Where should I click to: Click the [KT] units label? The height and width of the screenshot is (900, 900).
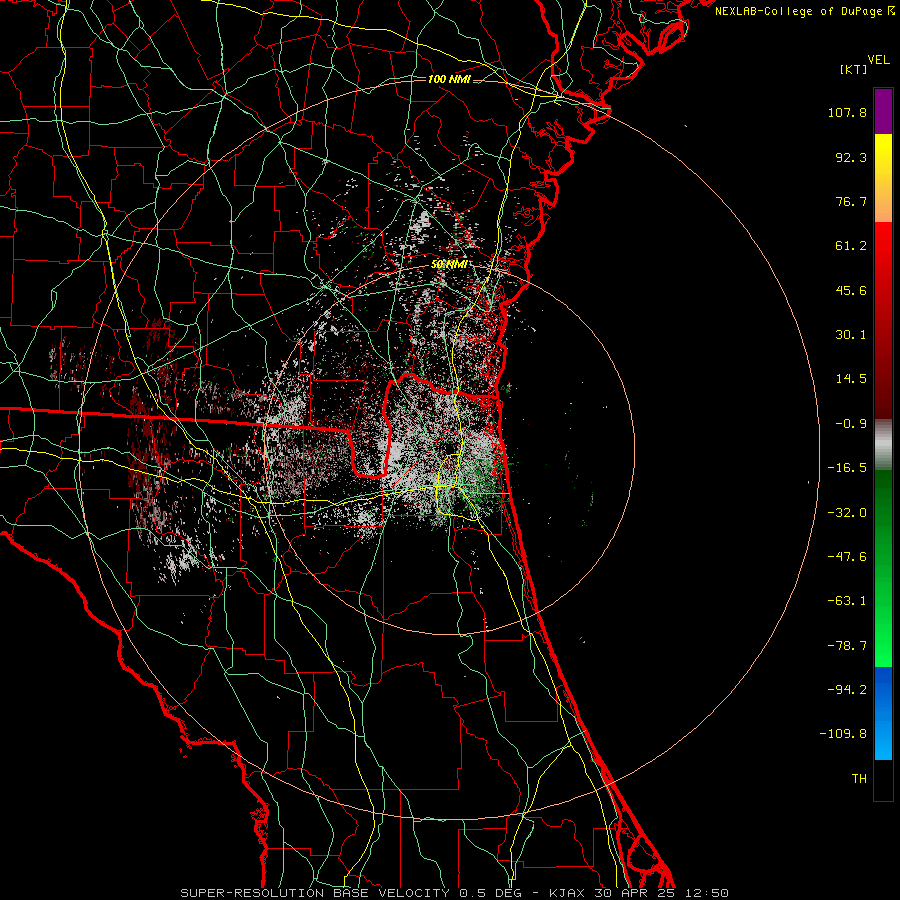(x=853, y=69)
